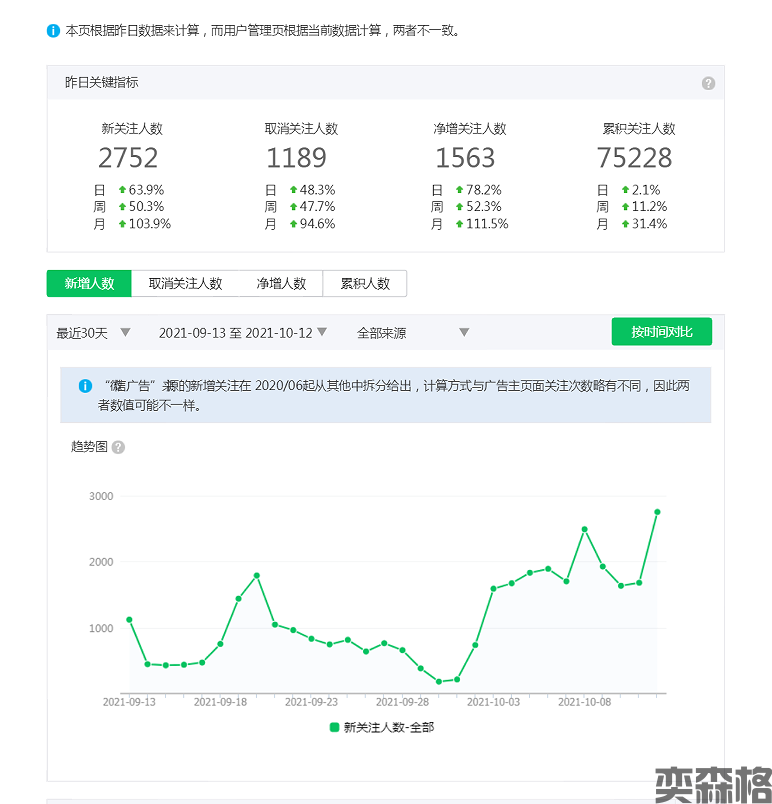Expand the 2021-09-13 至 2021-10-12 date picker
Image resolution: width=772 pixels, height=804 pixels.
click(243, 333)
